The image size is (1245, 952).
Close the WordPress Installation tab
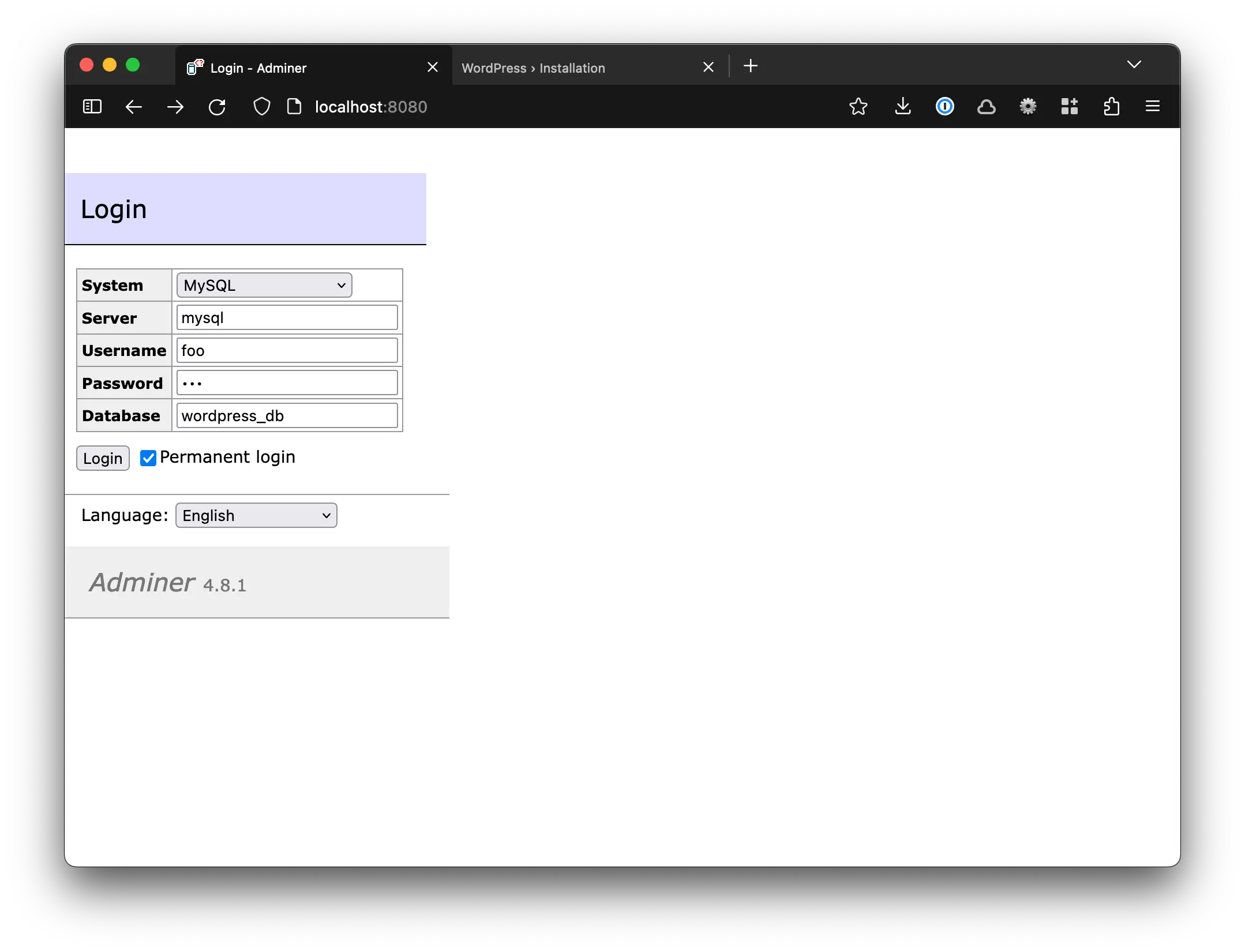pos(708,68)
